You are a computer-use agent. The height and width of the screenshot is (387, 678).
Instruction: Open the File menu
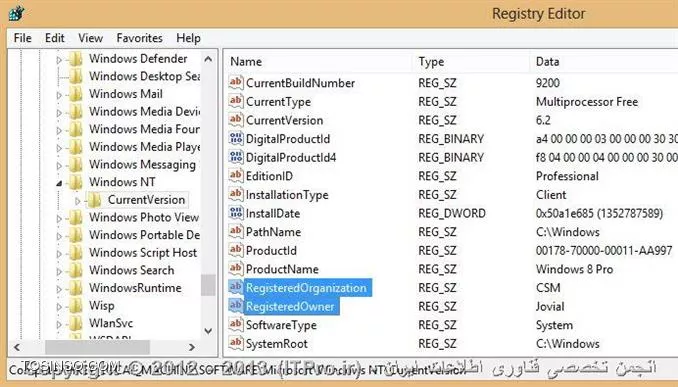coord(22,38)
